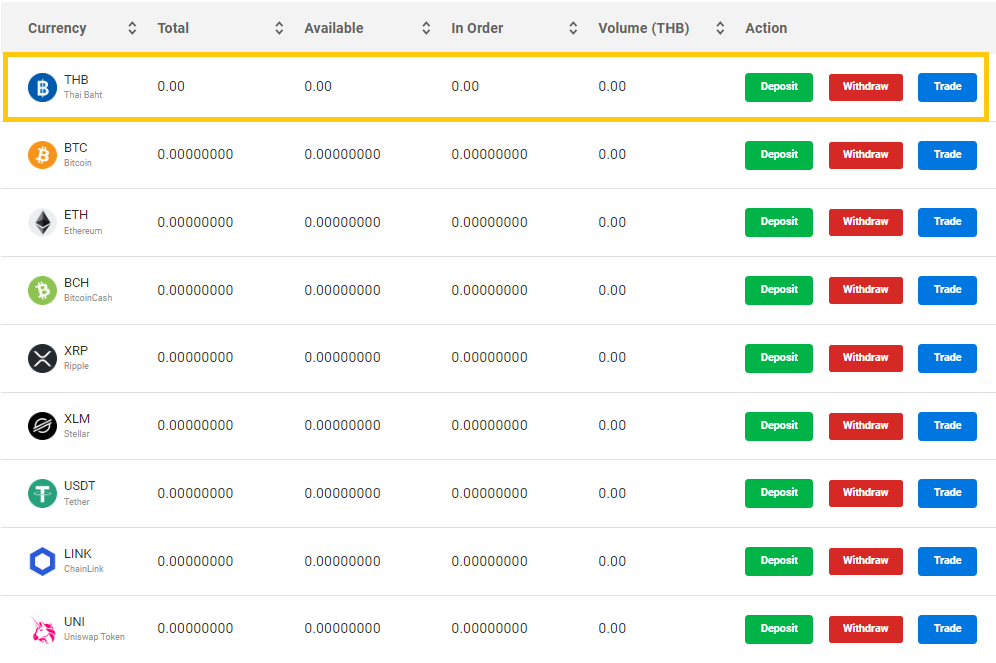The width and height of the screenshot is (996, 663).
Task: Click the orange Bitcoin BTC icon
Action: [43, 155]
